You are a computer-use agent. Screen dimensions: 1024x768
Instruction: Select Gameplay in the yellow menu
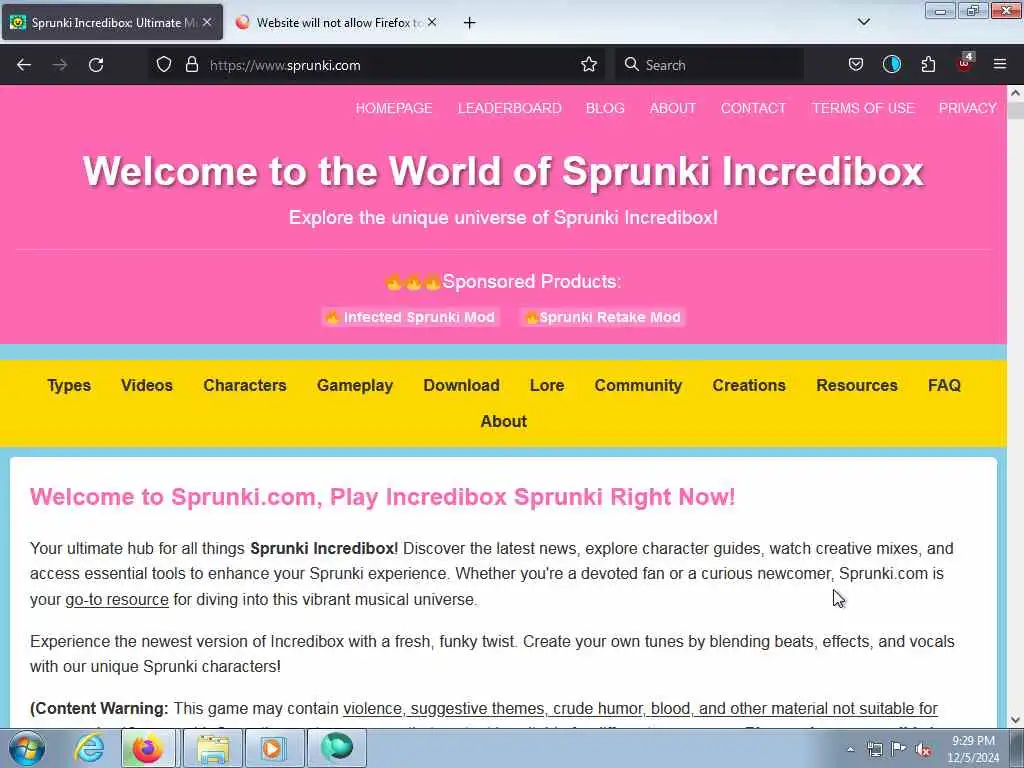pos(355,385)
